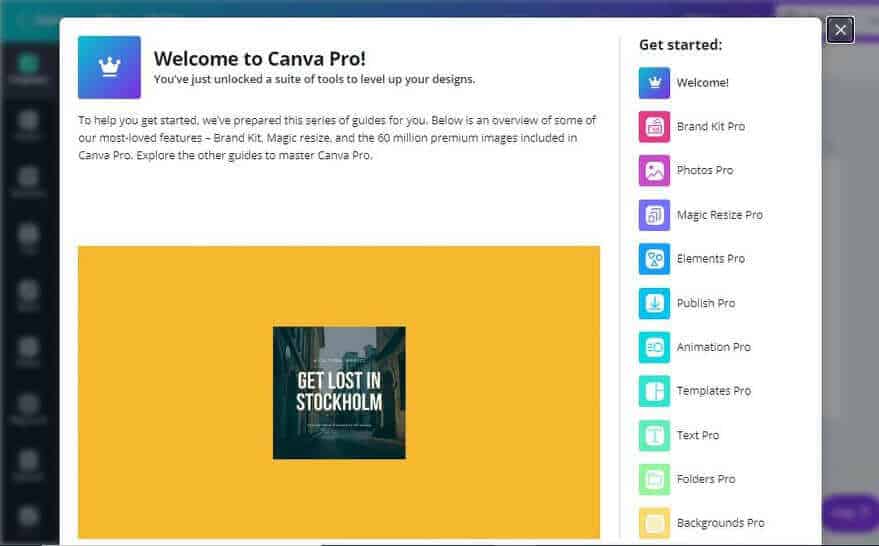
Task: Click the purple Help button behind the dialog
Action: click(x=850, y=512)
